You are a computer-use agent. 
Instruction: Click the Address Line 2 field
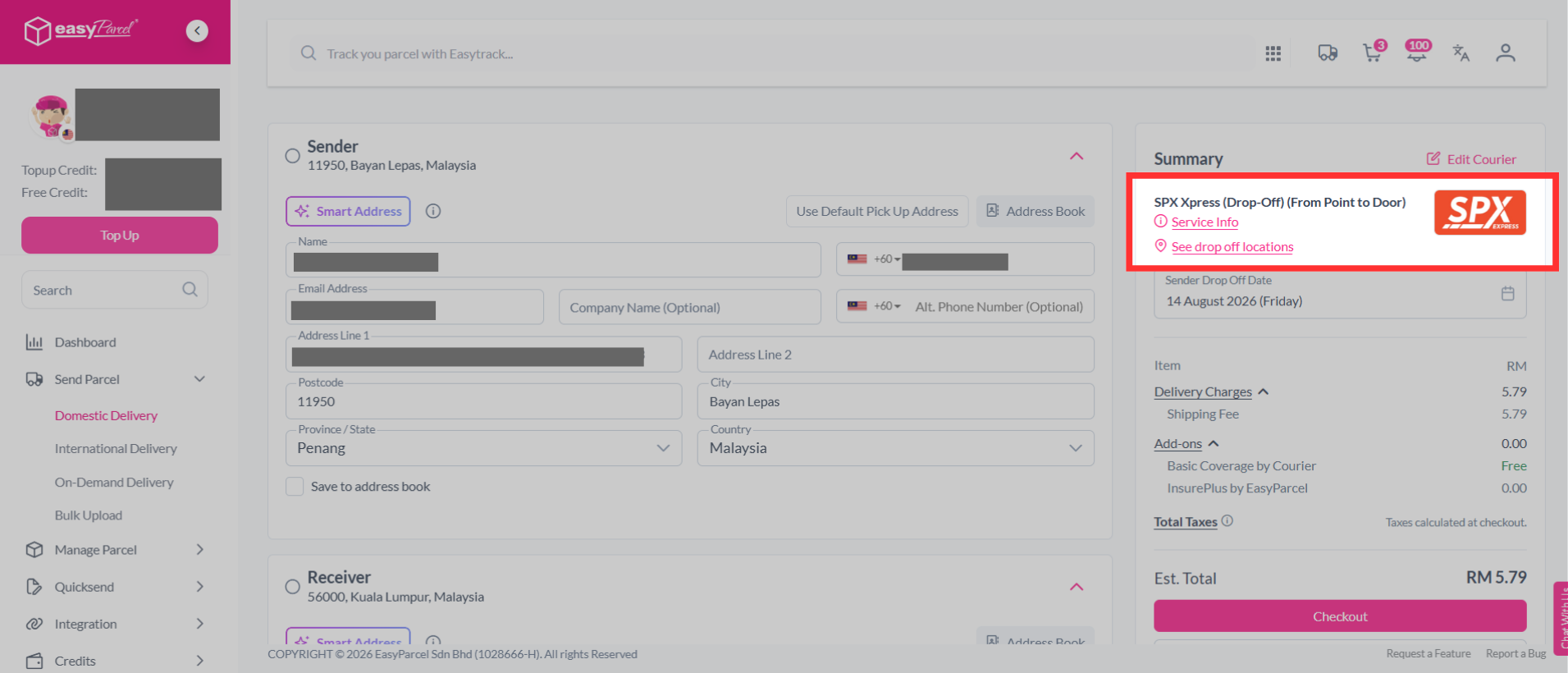pos(896,355)
